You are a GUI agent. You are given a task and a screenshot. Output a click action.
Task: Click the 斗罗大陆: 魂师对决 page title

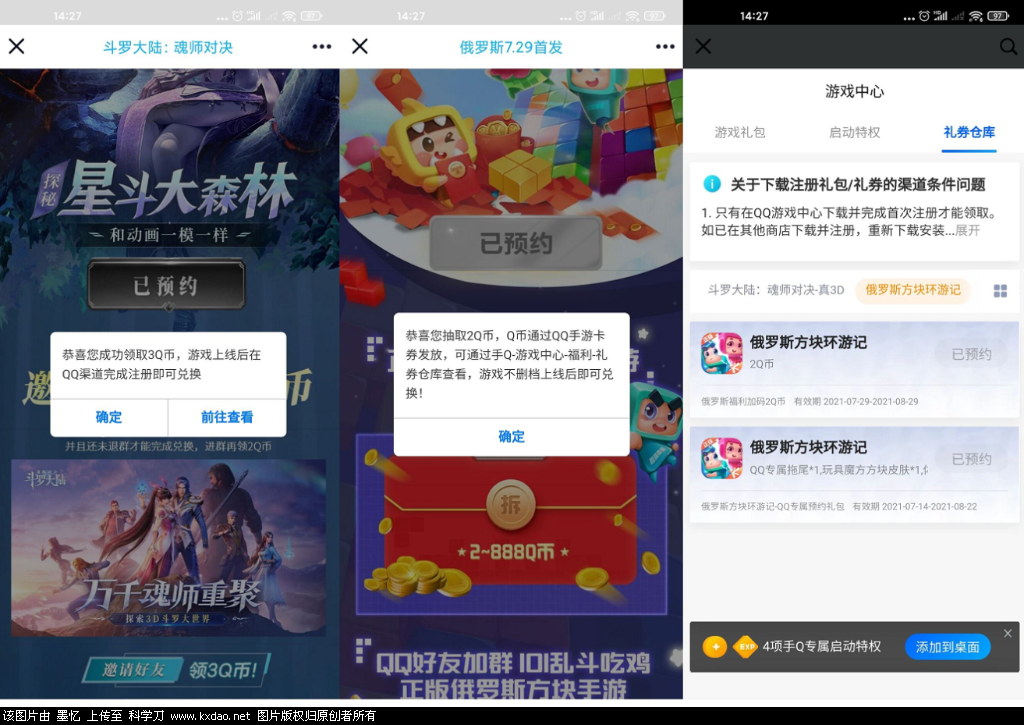coord(168,47)
